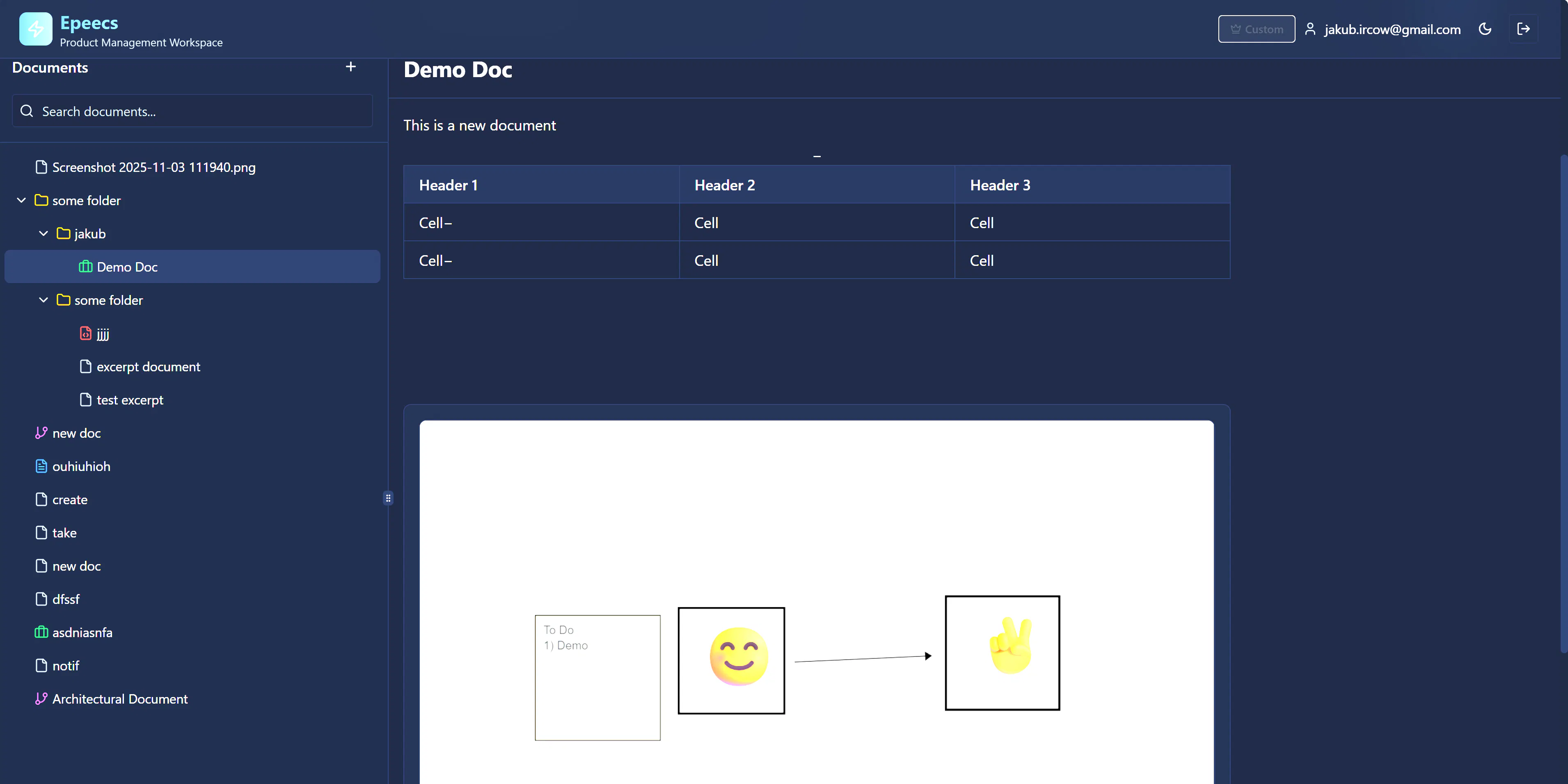1568x784 pixels.
Task: Open the Custom plan button
Action: (x=1257, y=29)
